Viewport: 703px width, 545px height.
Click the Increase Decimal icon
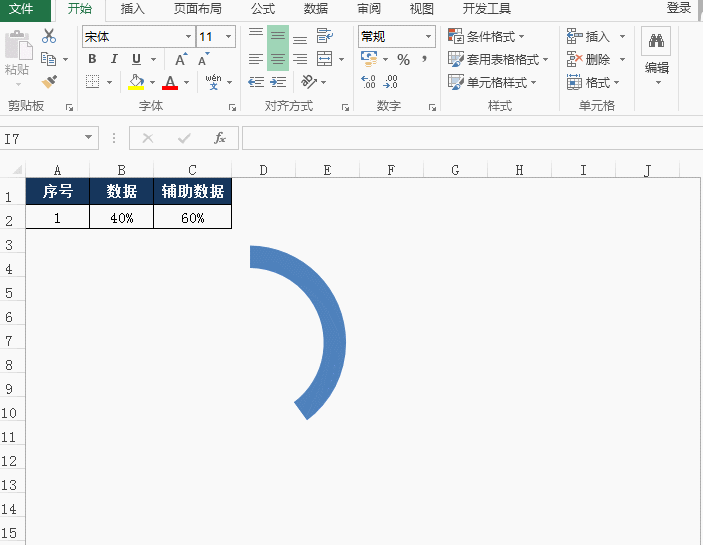tap(369, 82)
